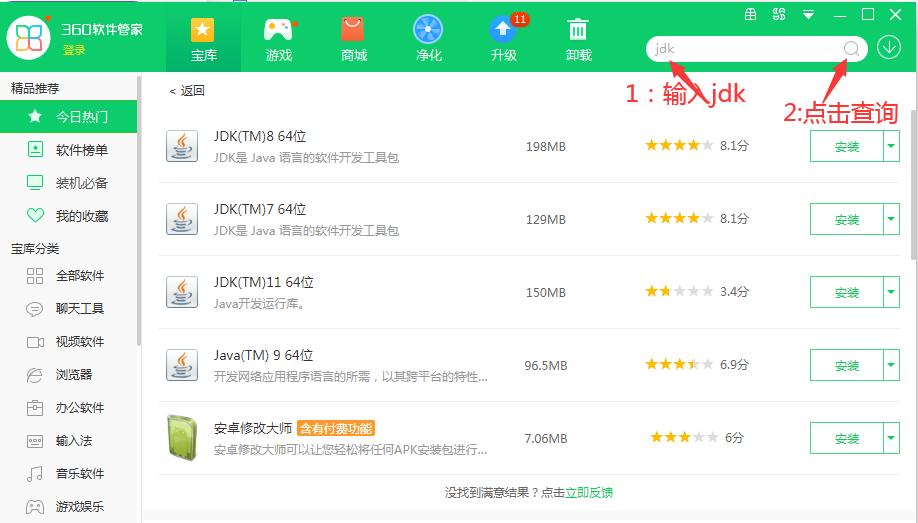Expand install options for JDK(TM)8 64位
918x523 pixels.
coord(891,146)
